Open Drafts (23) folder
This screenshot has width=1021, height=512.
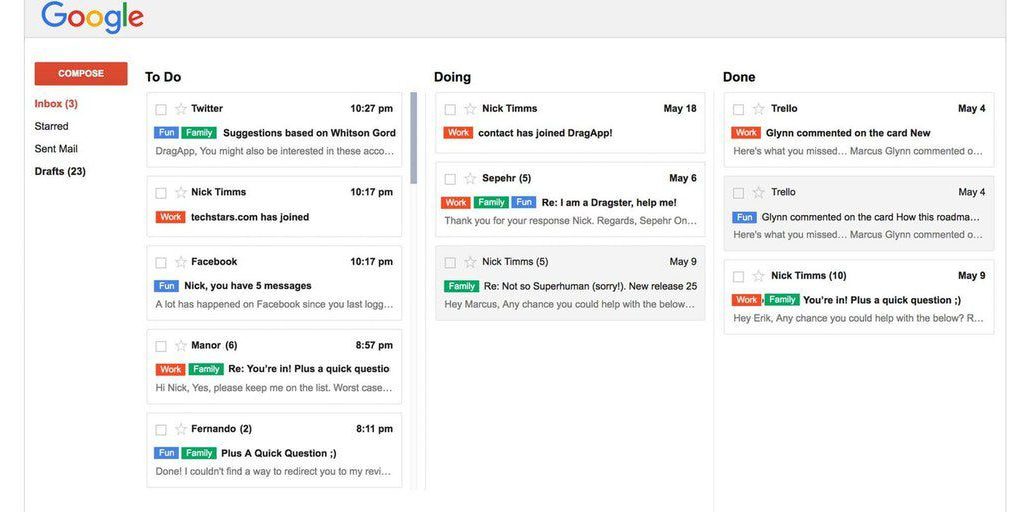point(60,171)
